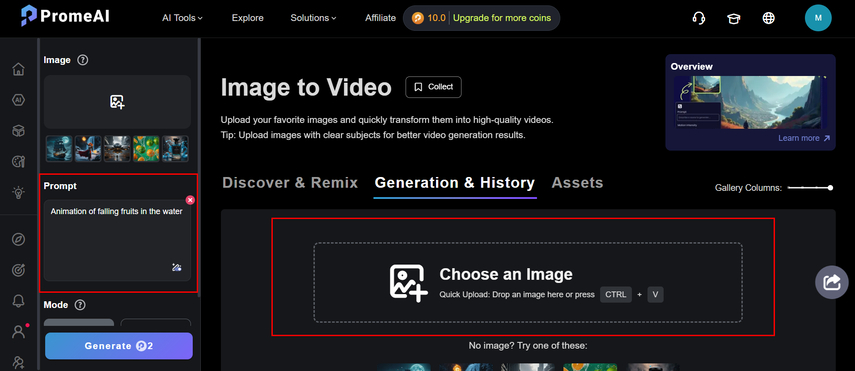Open the AI hexagon sidebar icon
This screenshot has height=371, width=855.
[19, 100]
